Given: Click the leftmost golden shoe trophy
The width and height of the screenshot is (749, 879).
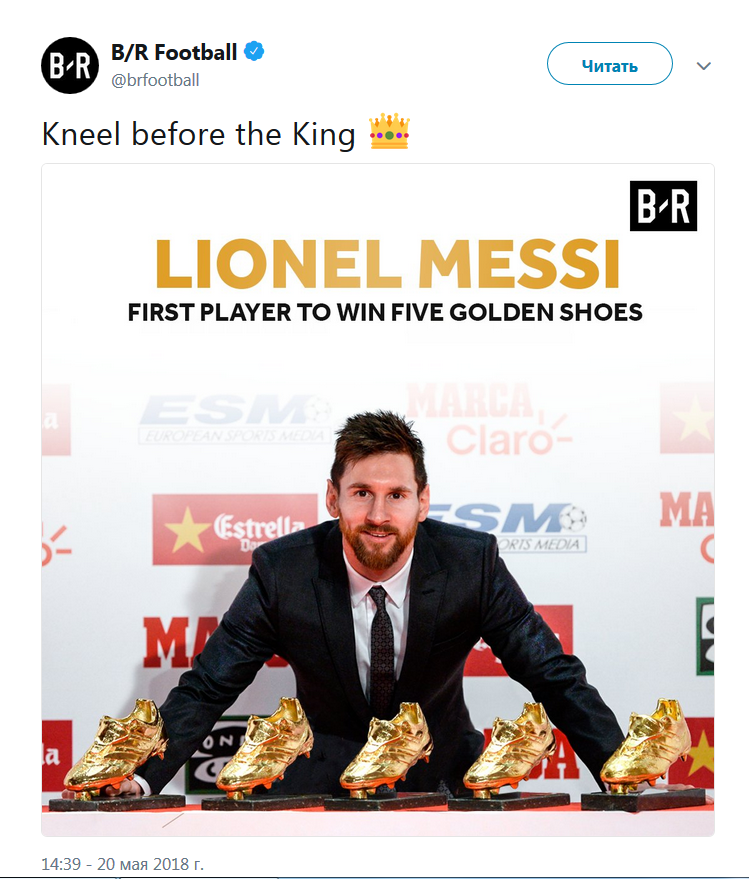Looking at the screenshot, I should click(x=112, y=753).
